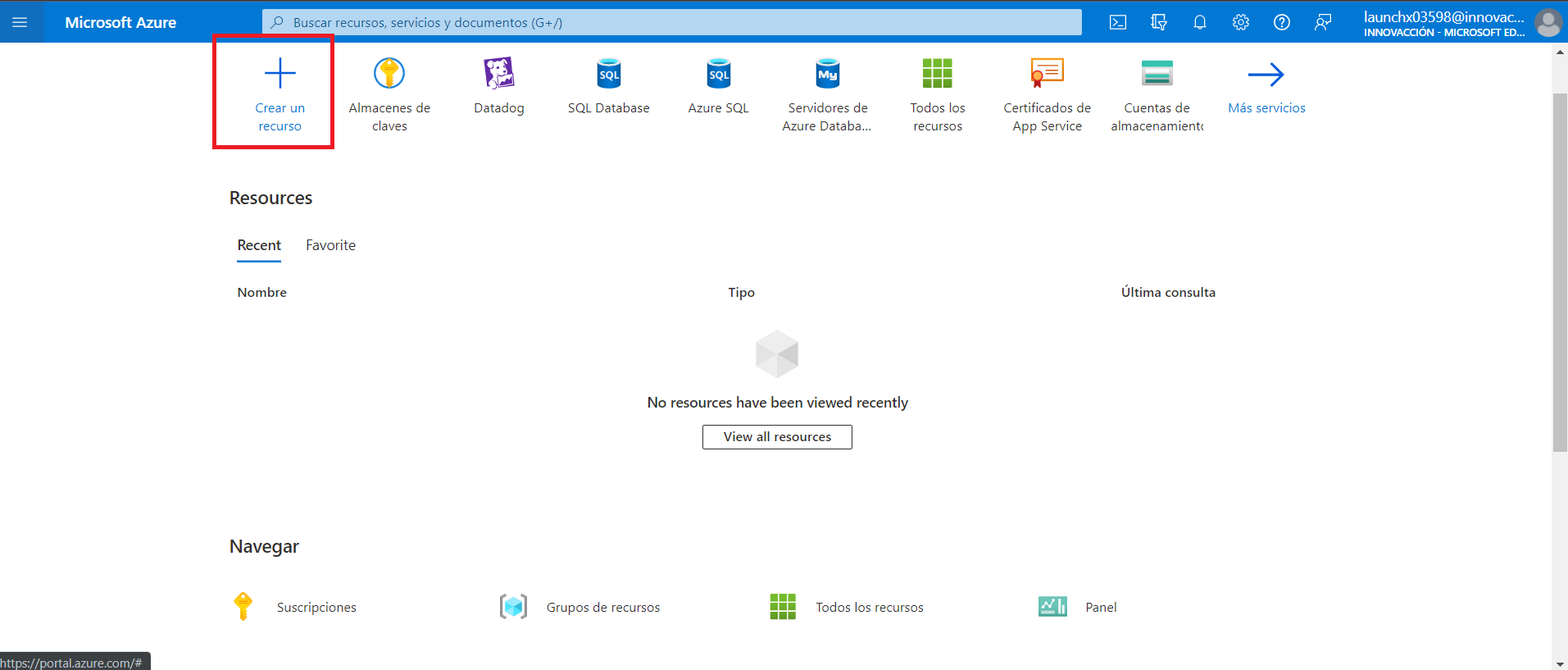Show the notifications bell panel
1568x670 pixels.
click(1200, 22)
